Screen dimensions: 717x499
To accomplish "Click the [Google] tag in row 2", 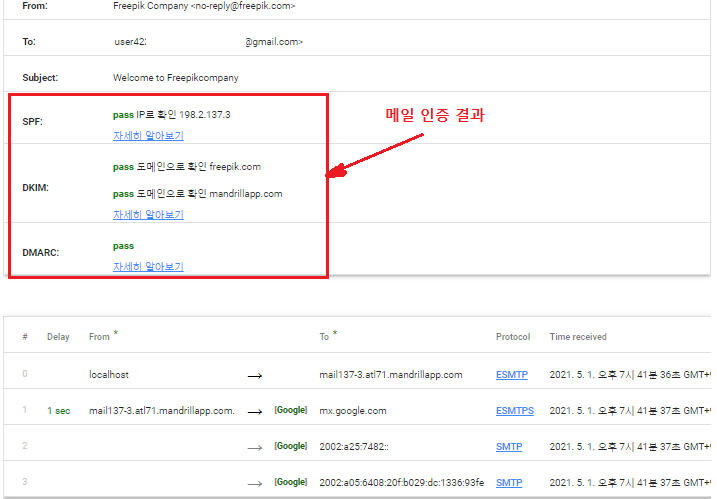I will [x=291, y=446].
